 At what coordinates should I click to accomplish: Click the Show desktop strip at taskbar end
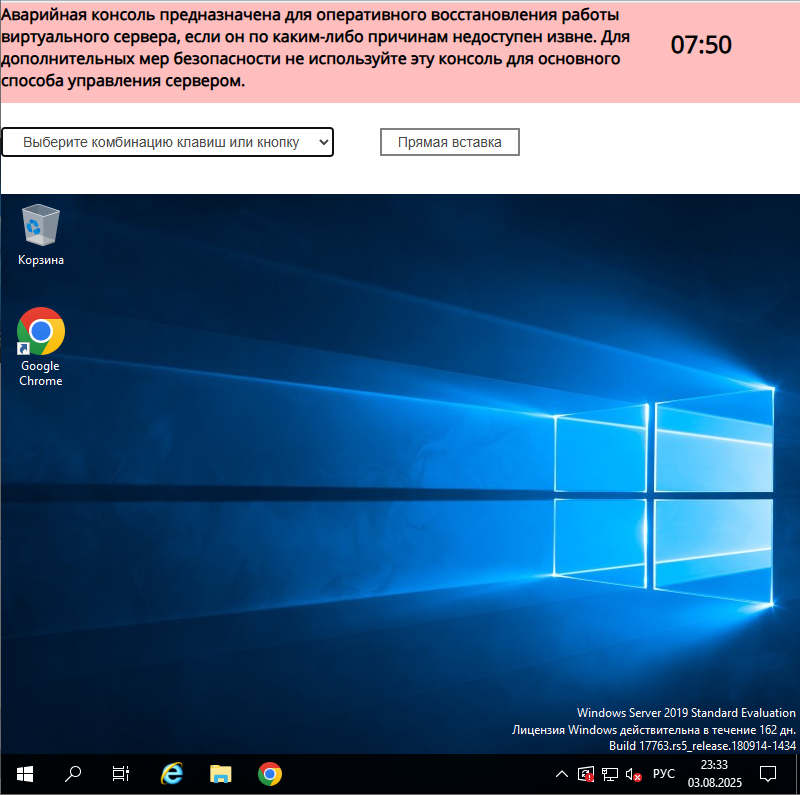point(797,774)
